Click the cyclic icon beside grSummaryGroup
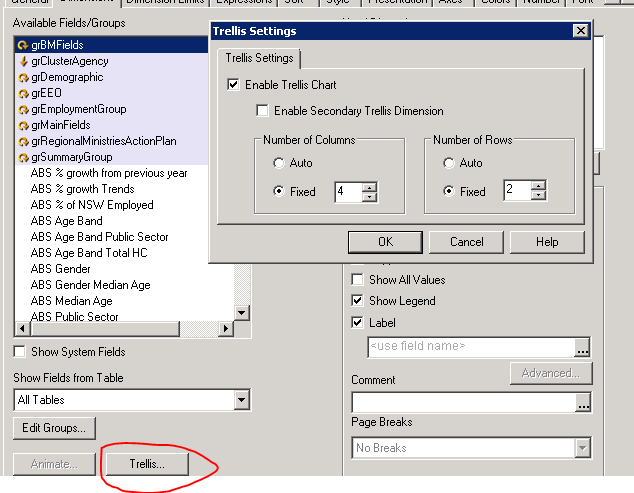This screenshot has height=493, width=634. click(x=23, y=157)
